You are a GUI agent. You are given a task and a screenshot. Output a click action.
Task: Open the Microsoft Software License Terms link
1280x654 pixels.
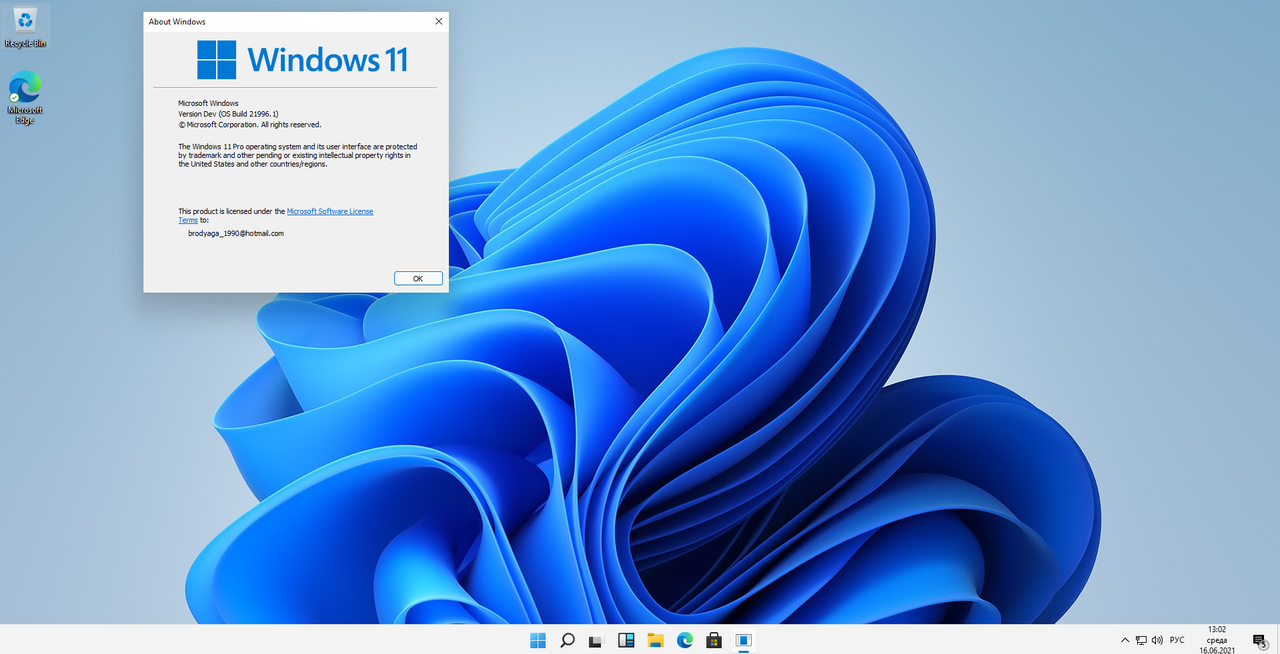330,212
